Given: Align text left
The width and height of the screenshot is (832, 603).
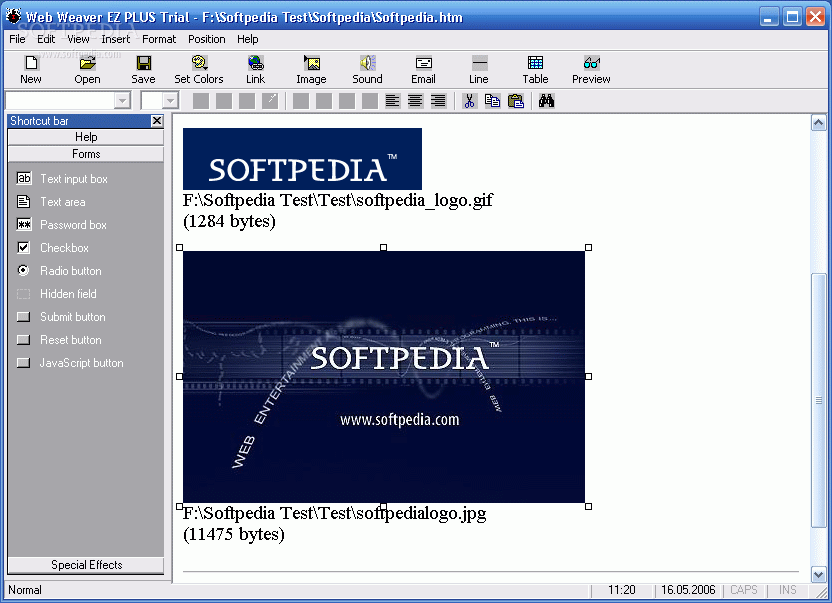Looking at the screenshot, I should 393,101.
